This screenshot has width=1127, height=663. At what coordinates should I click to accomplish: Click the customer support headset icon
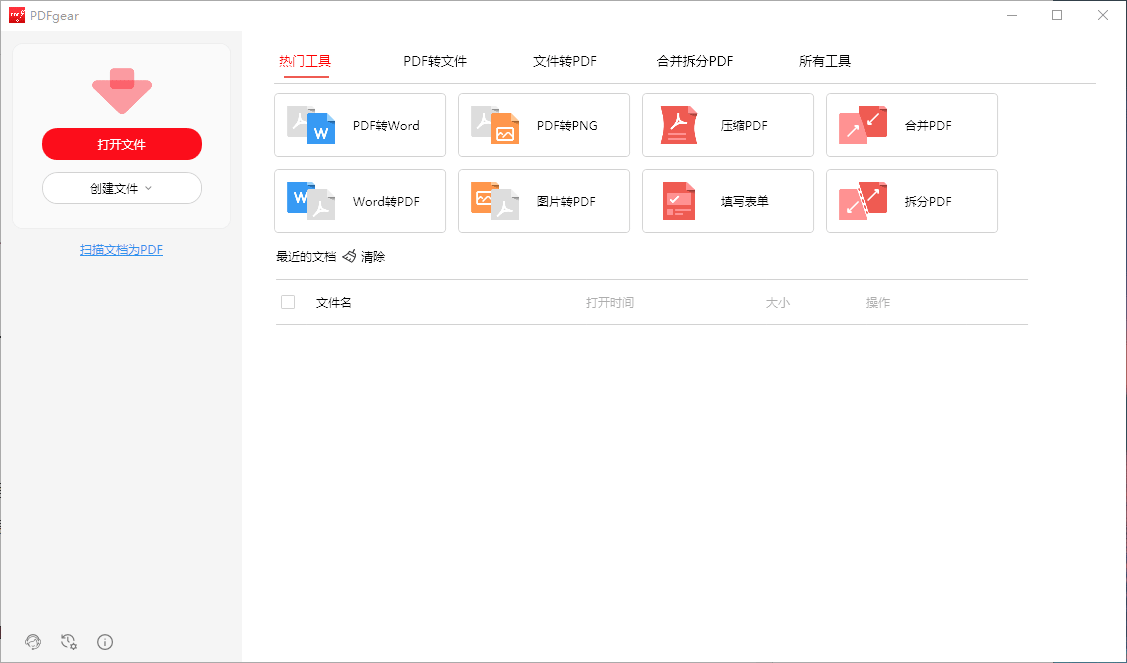(33, 642)
